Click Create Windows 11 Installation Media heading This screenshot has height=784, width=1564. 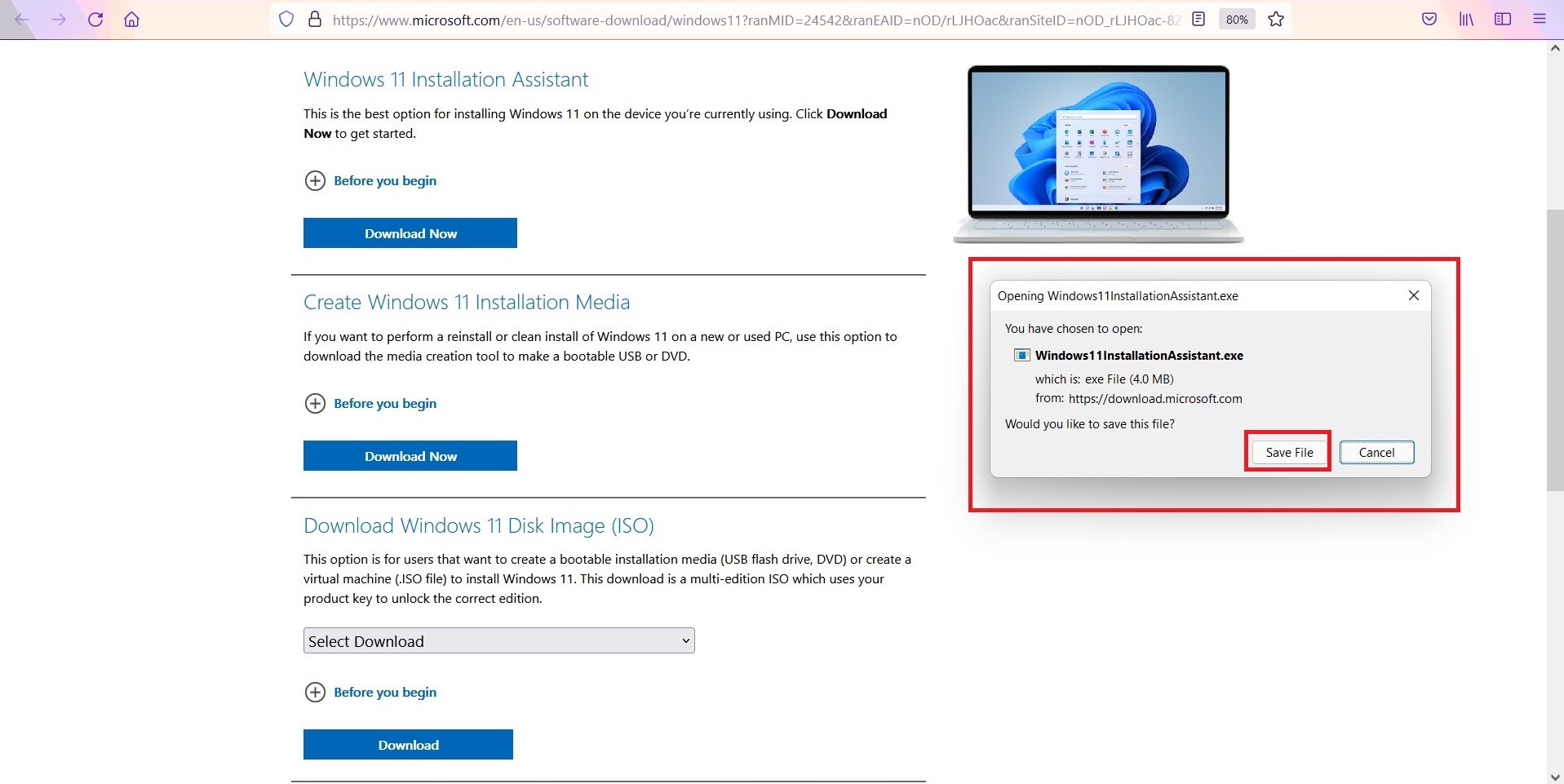[467, 302]
